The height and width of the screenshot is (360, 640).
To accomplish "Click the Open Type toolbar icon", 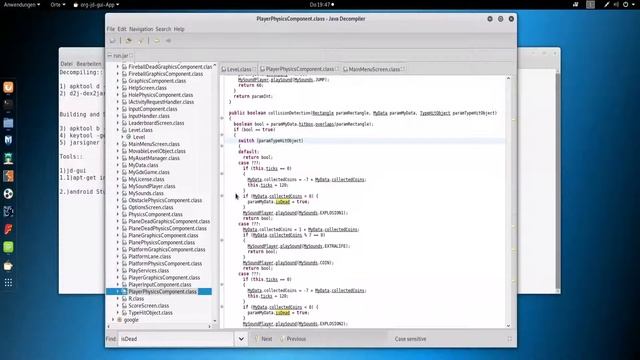I will [129, 41].
